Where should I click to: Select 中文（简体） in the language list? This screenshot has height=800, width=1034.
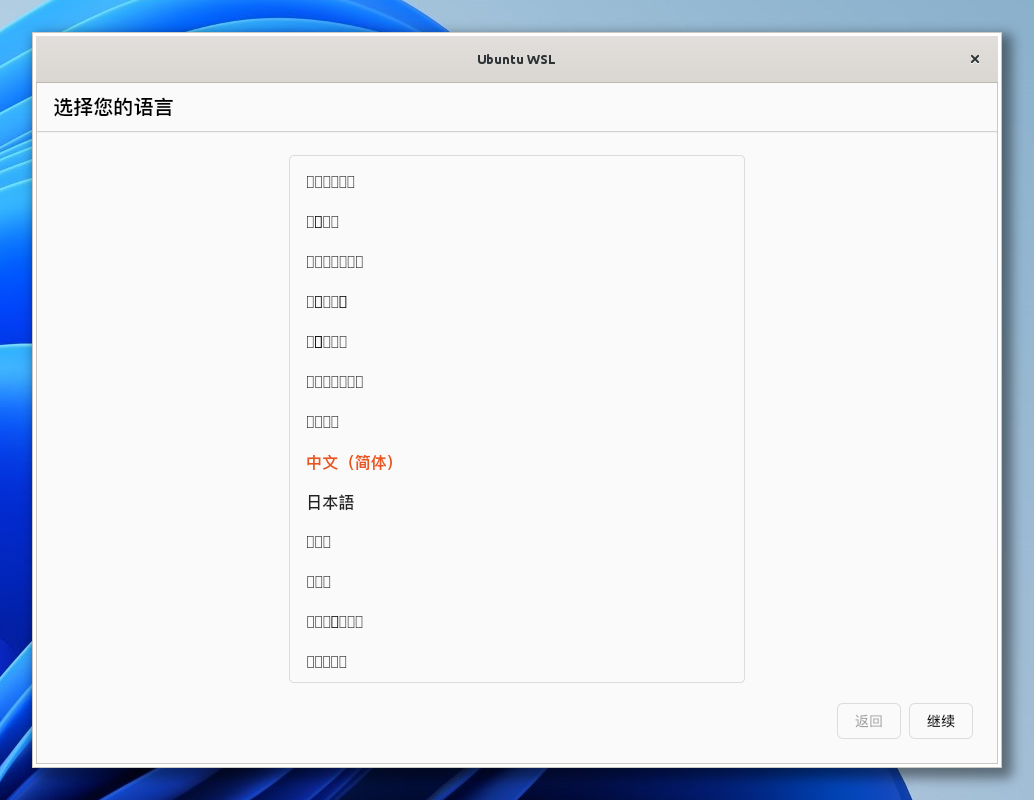(351, 462)
